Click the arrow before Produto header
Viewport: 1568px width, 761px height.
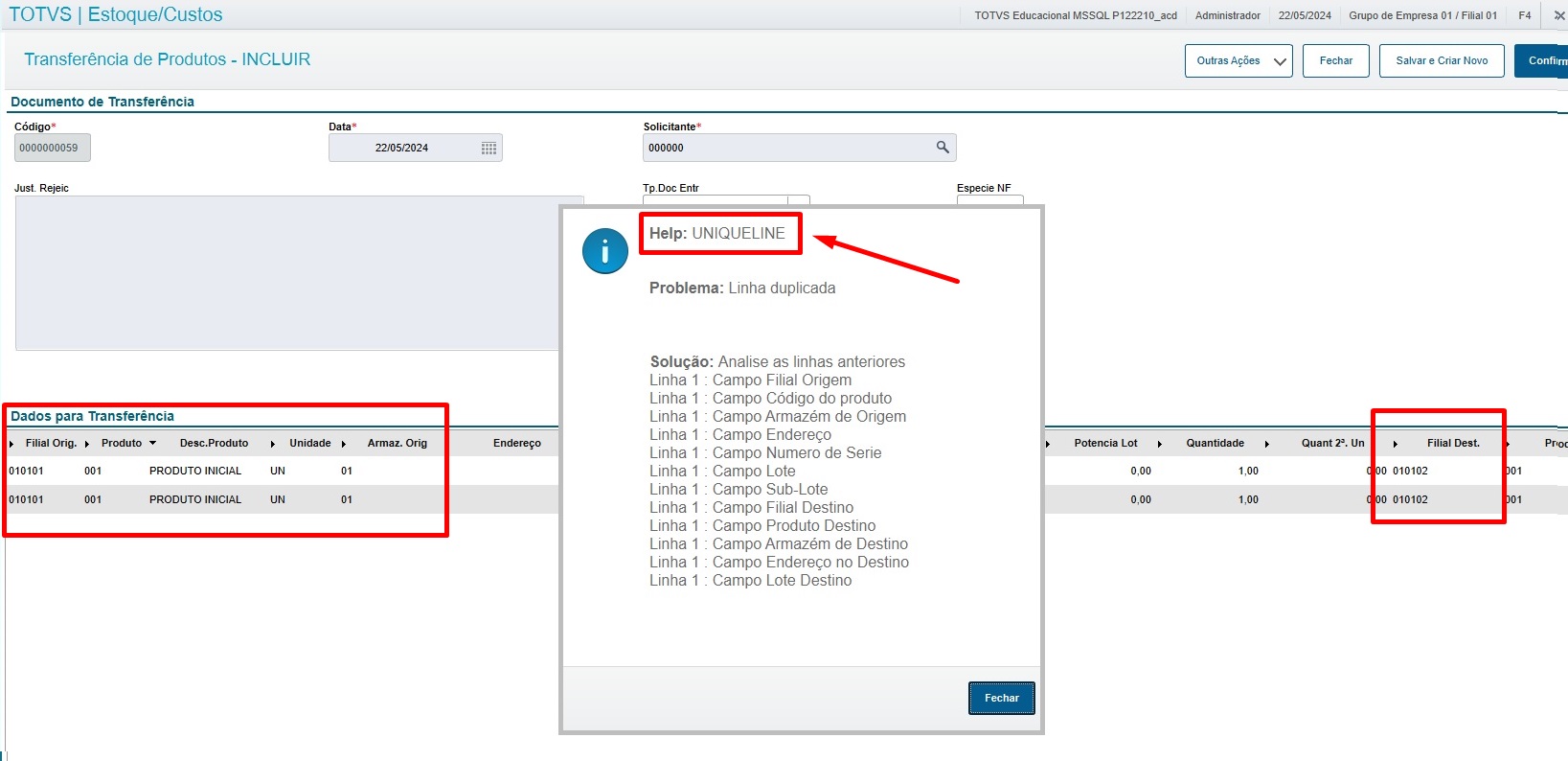[x=86, y=444]
